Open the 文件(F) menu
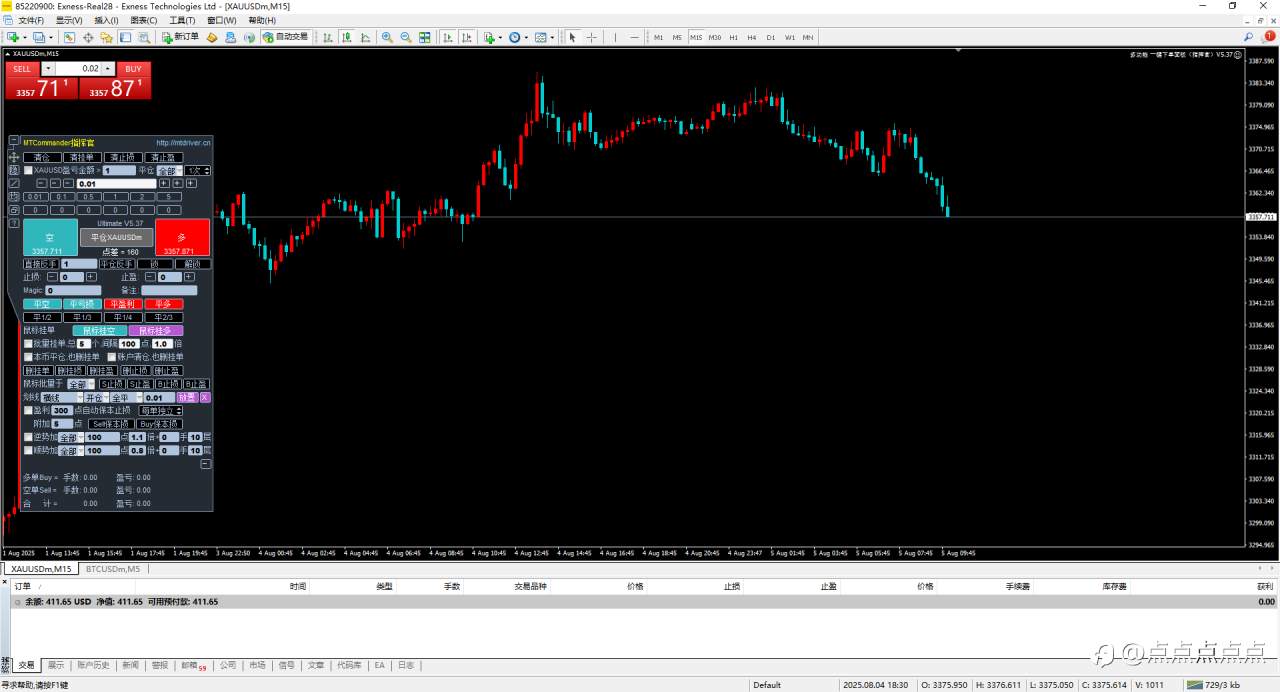 31,20
